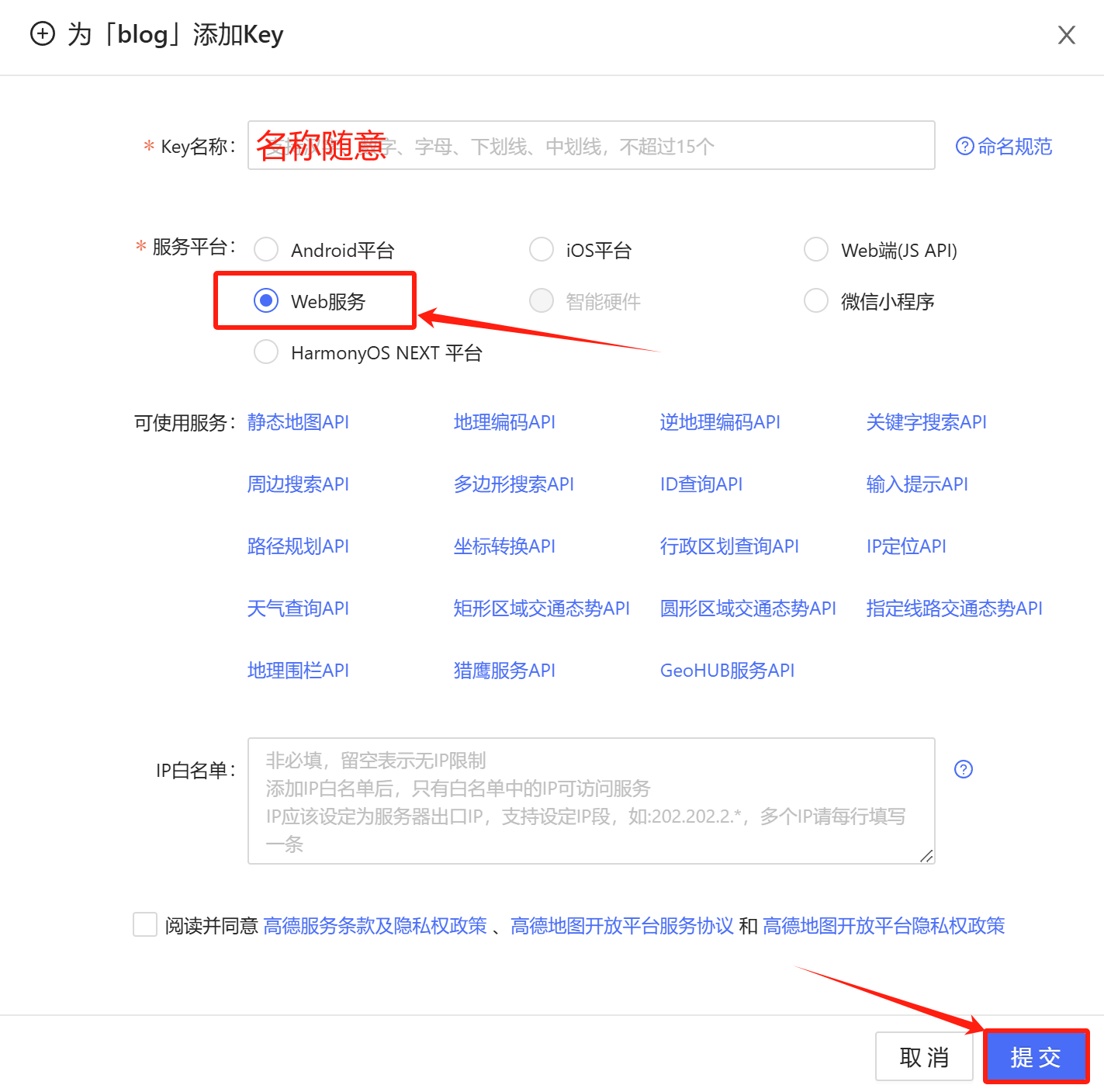Open the naming rules help link

(x=1004, y=146)
